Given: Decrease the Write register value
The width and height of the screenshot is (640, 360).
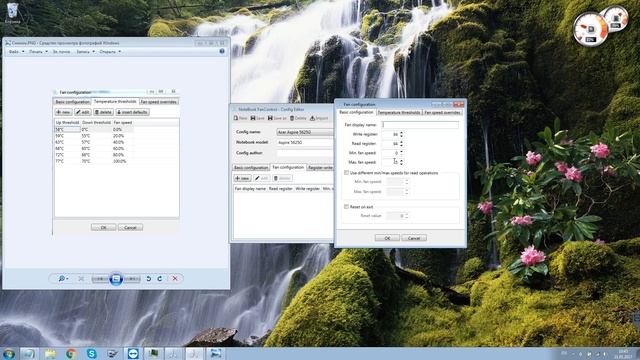Looking at the screenshot, I should pos(402,136).
